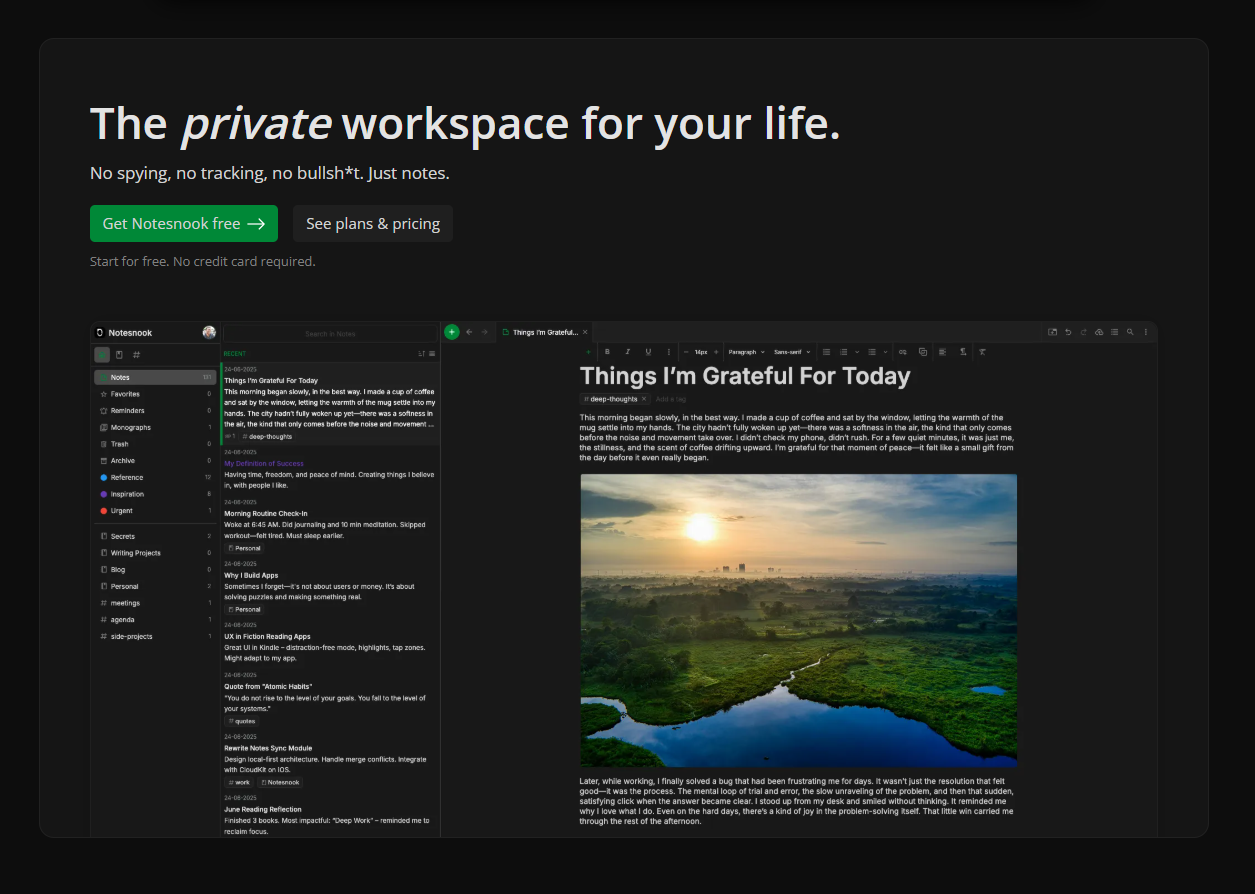Click the Get Notesnook free button
Viewport: 1255px width, 894px height.
[184, 224]
